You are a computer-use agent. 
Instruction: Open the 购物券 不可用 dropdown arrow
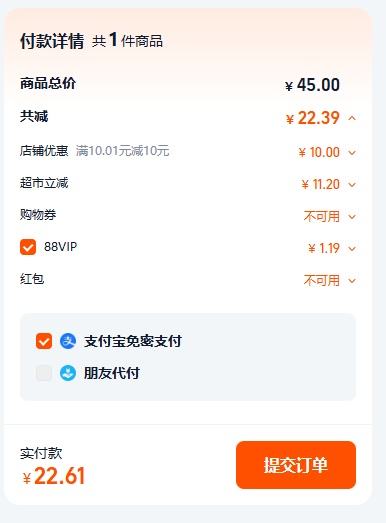(352, 216)
